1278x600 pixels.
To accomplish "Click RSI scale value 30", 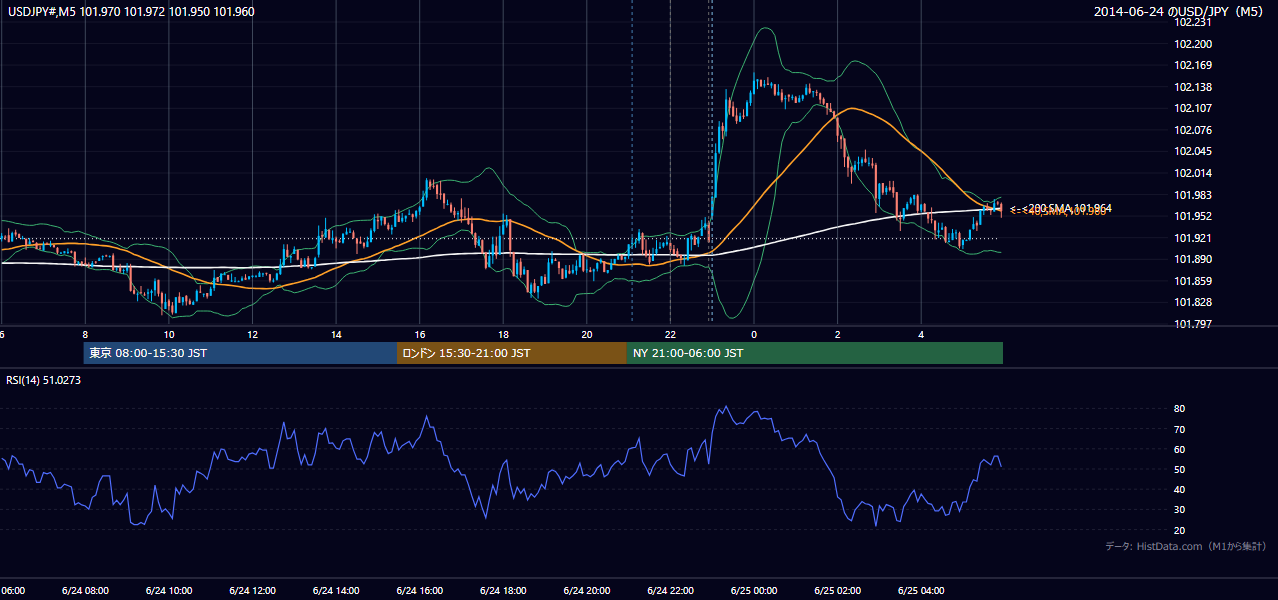I will (1180, 510).
